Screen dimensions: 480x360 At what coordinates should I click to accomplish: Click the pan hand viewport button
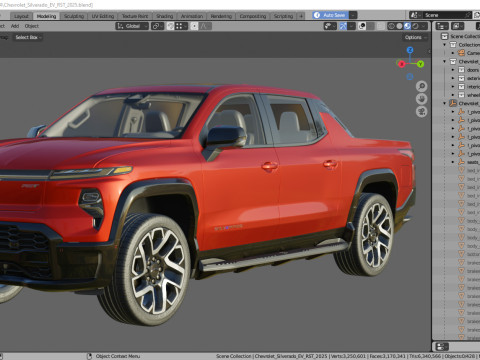tap(422, 99)
